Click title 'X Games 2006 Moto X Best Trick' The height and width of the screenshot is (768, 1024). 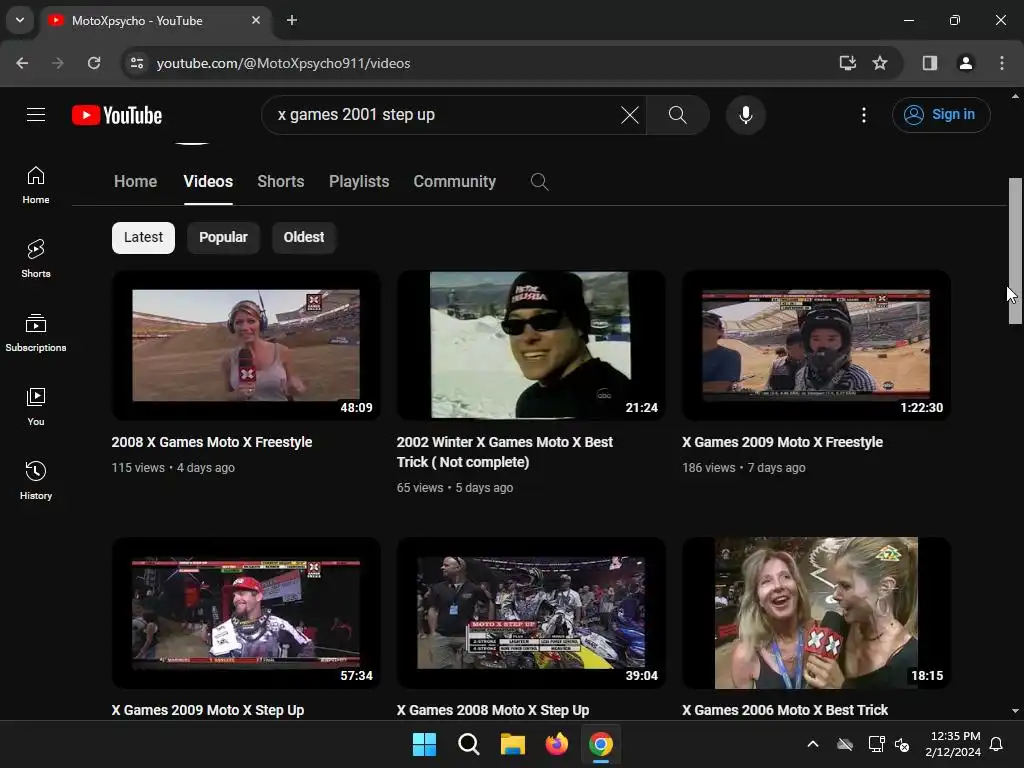[x=785, y=710]
